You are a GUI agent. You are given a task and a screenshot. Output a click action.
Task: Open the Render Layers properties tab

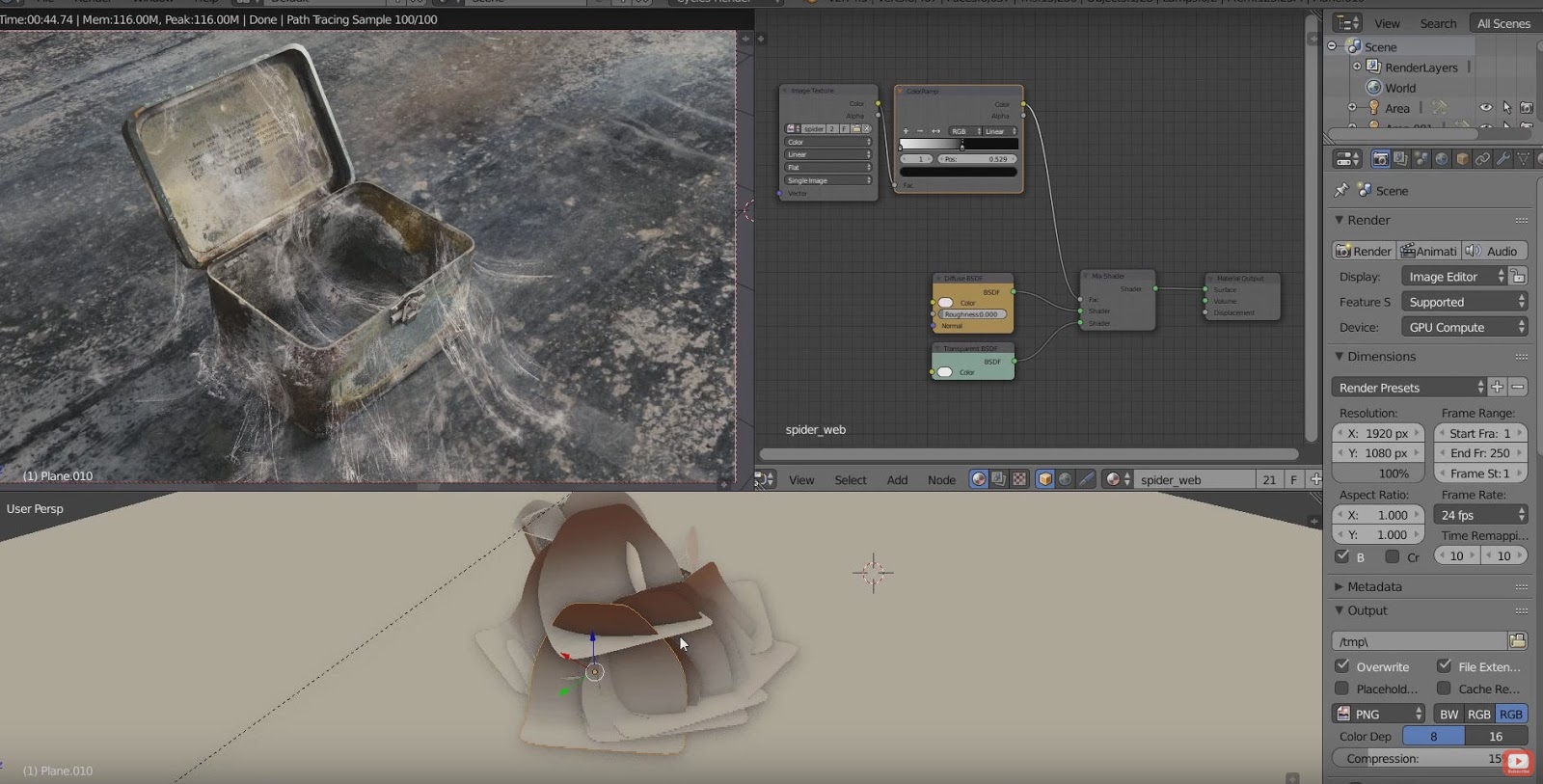1400,159
